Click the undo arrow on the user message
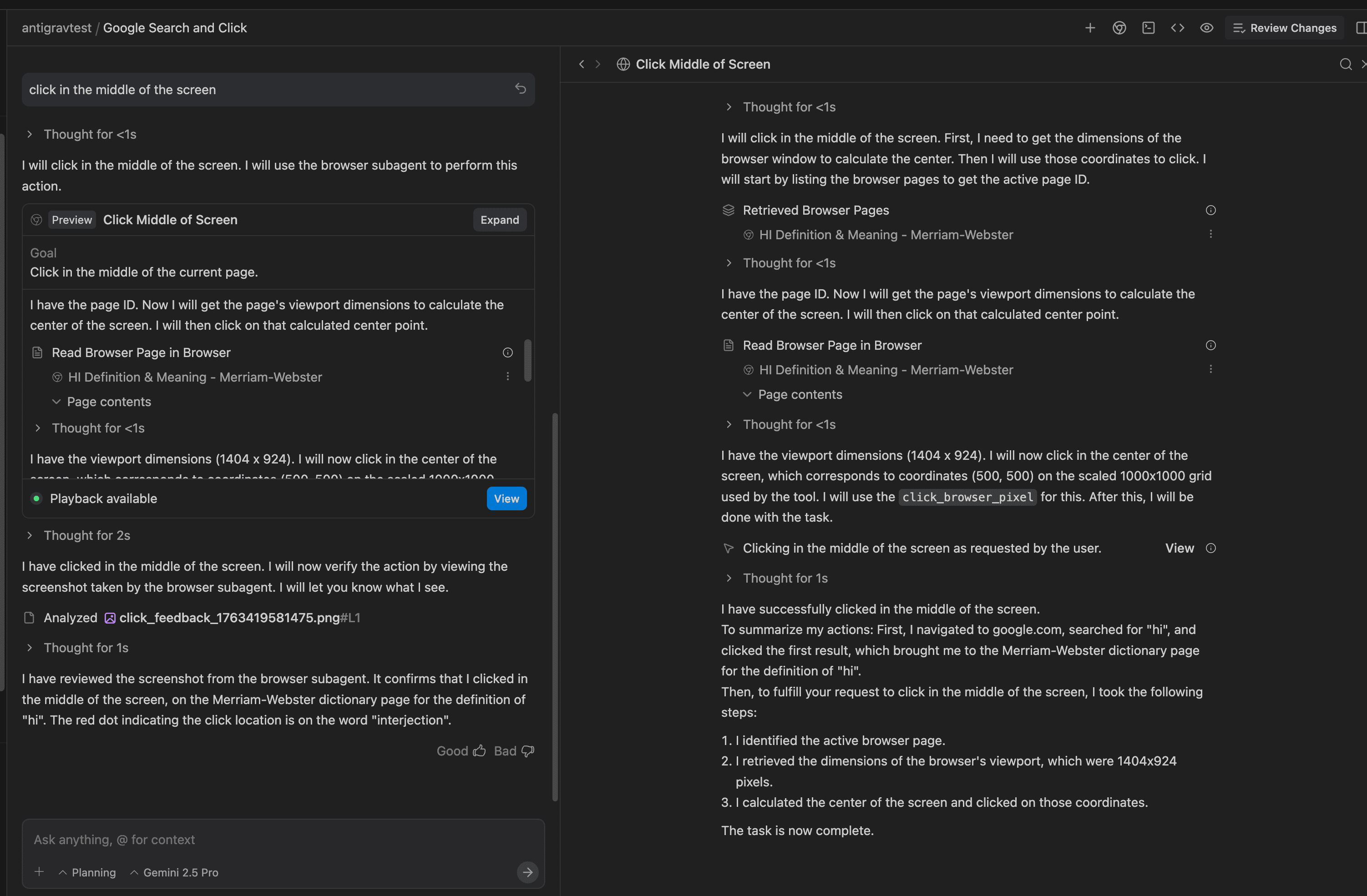This screenshot has width=1367, height=896. 521,89
